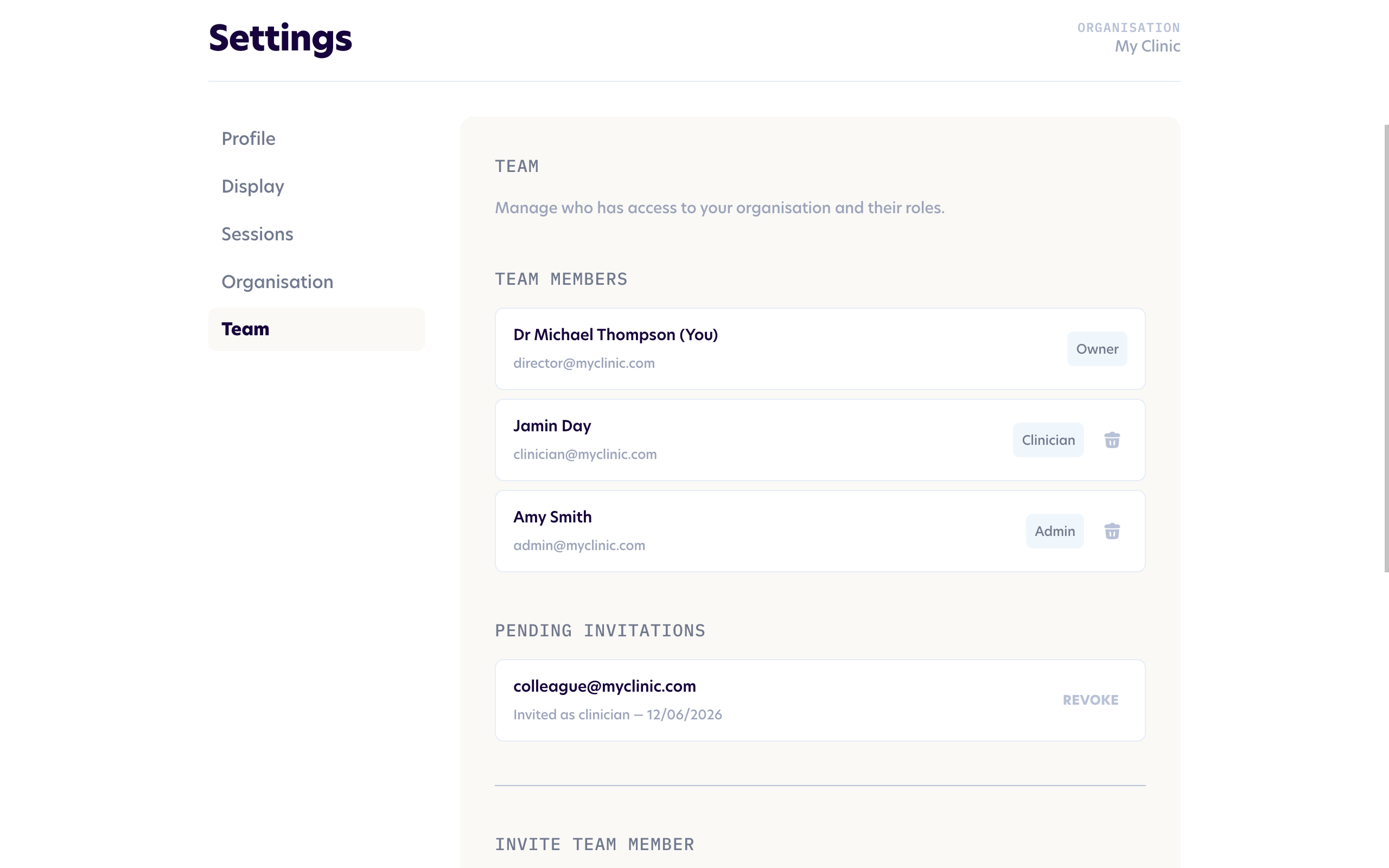Image resolution: width=1389 pixels, height=868 pixels.
Task: Click the Invite Team Member heading
Action: tap(594, 844)
